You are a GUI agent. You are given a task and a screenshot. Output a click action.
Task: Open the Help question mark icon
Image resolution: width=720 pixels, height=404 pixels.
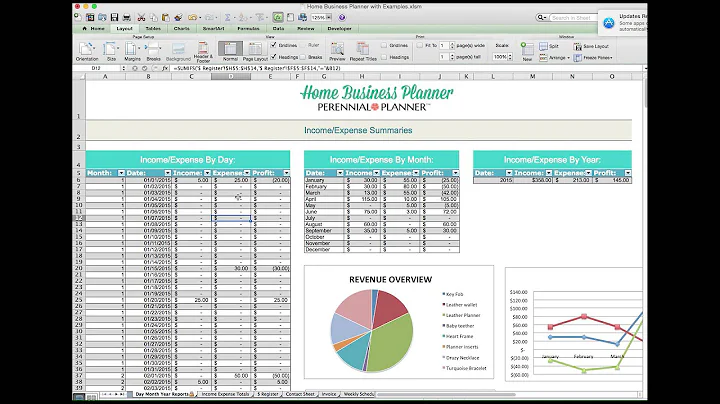coord(342,17)
